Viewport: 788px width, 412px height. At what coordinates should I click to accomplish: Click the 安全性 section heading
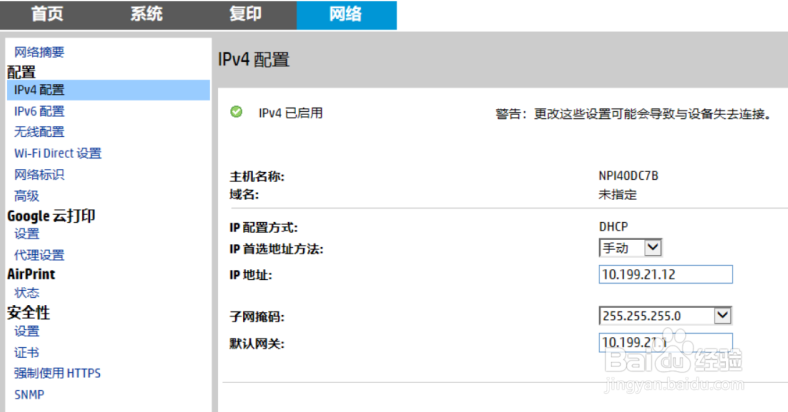pyautogui.click(x=29, y=313)
